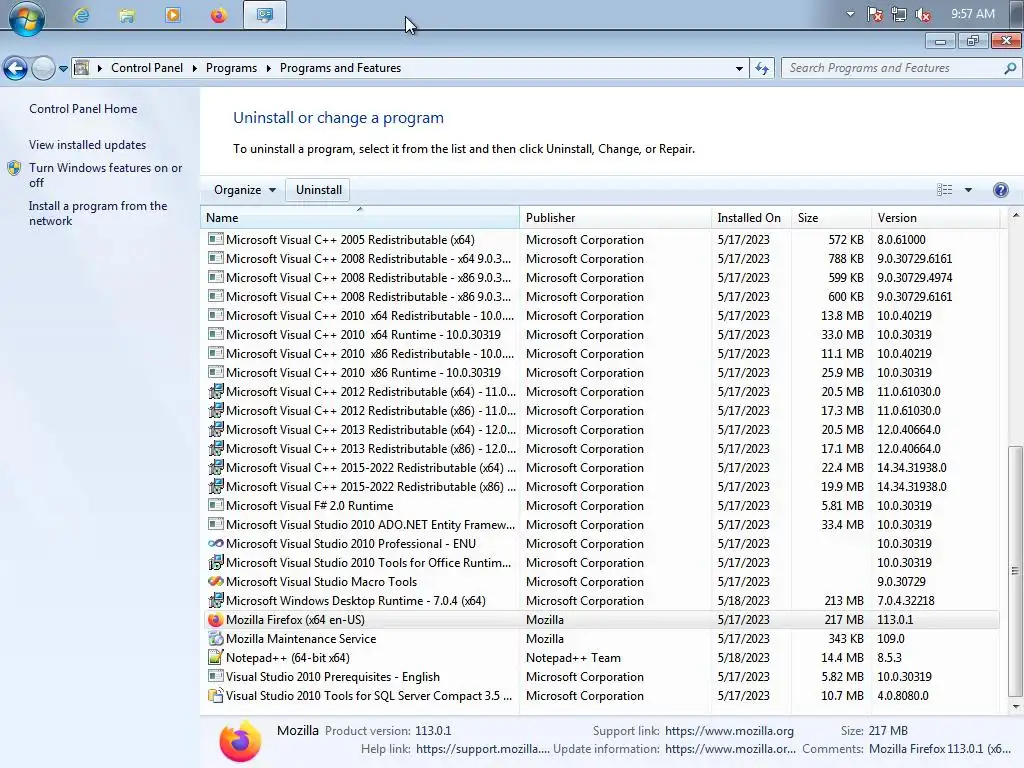
Task: Select Microsoft Visual C++ 2005 Redistributable (x64)
Action: pos(601,240)
